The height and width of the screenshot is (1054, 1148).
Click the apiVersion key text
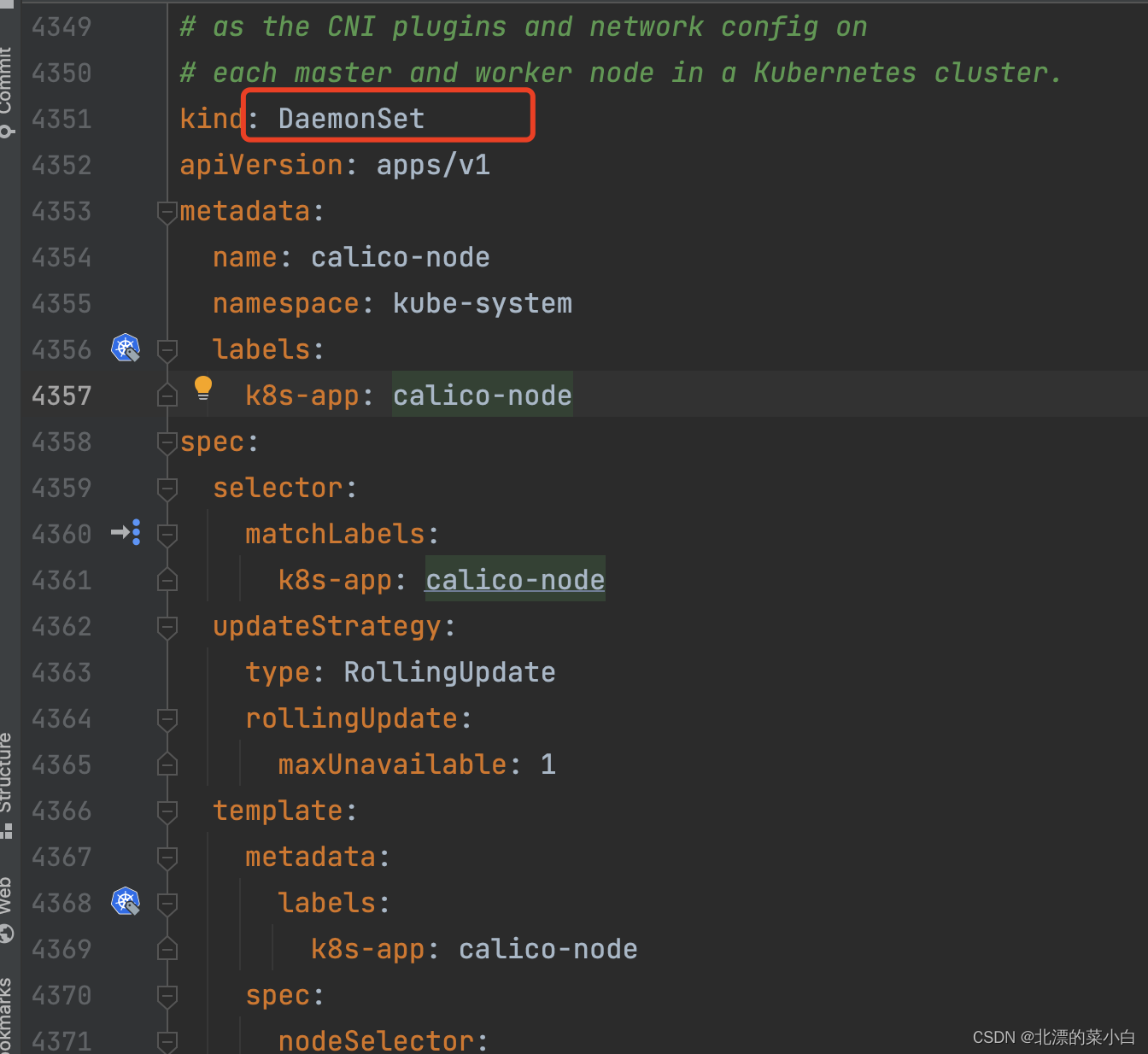coord(261,165)
